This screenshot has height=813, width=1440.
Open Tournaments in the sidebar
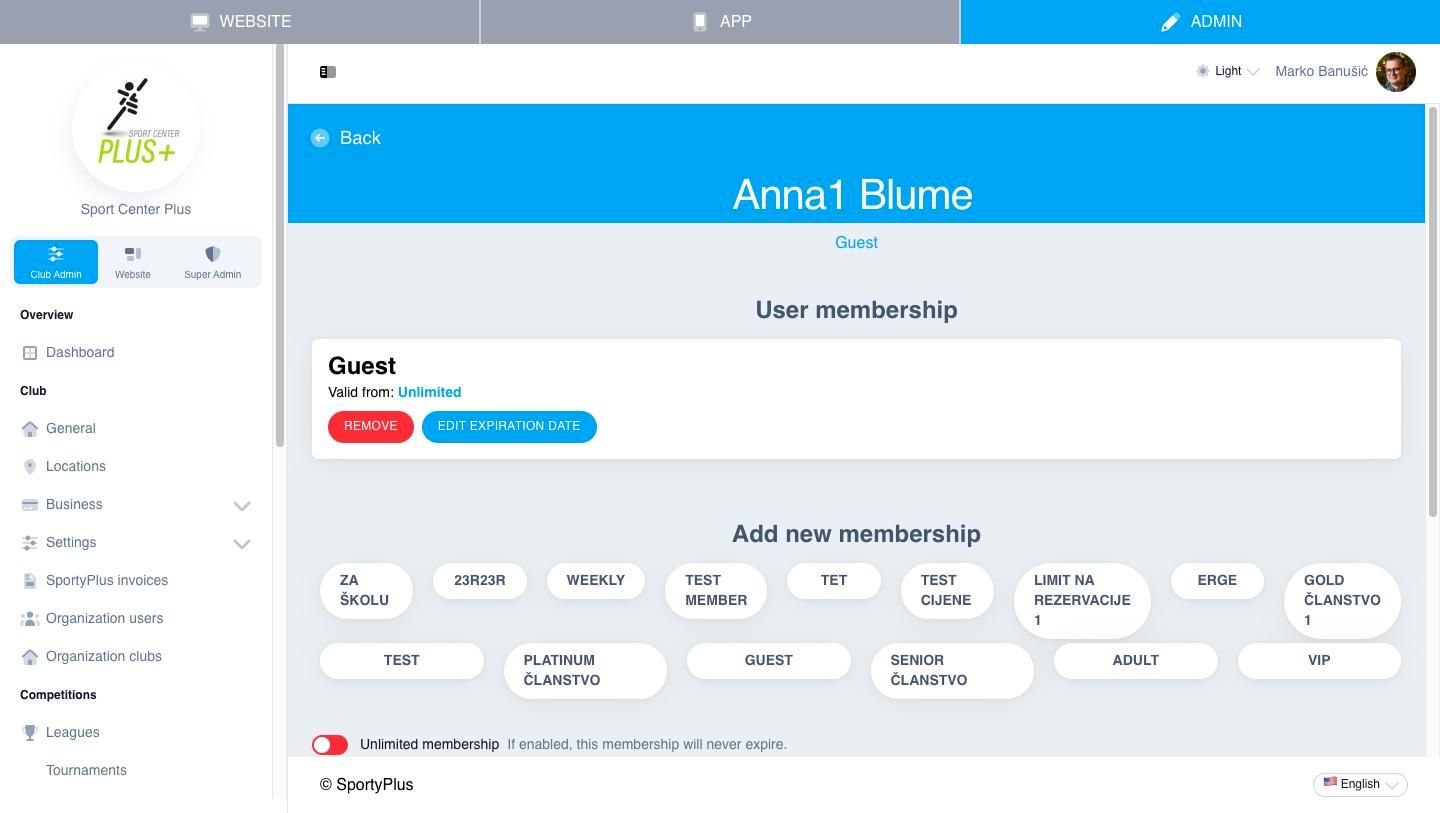86,771
